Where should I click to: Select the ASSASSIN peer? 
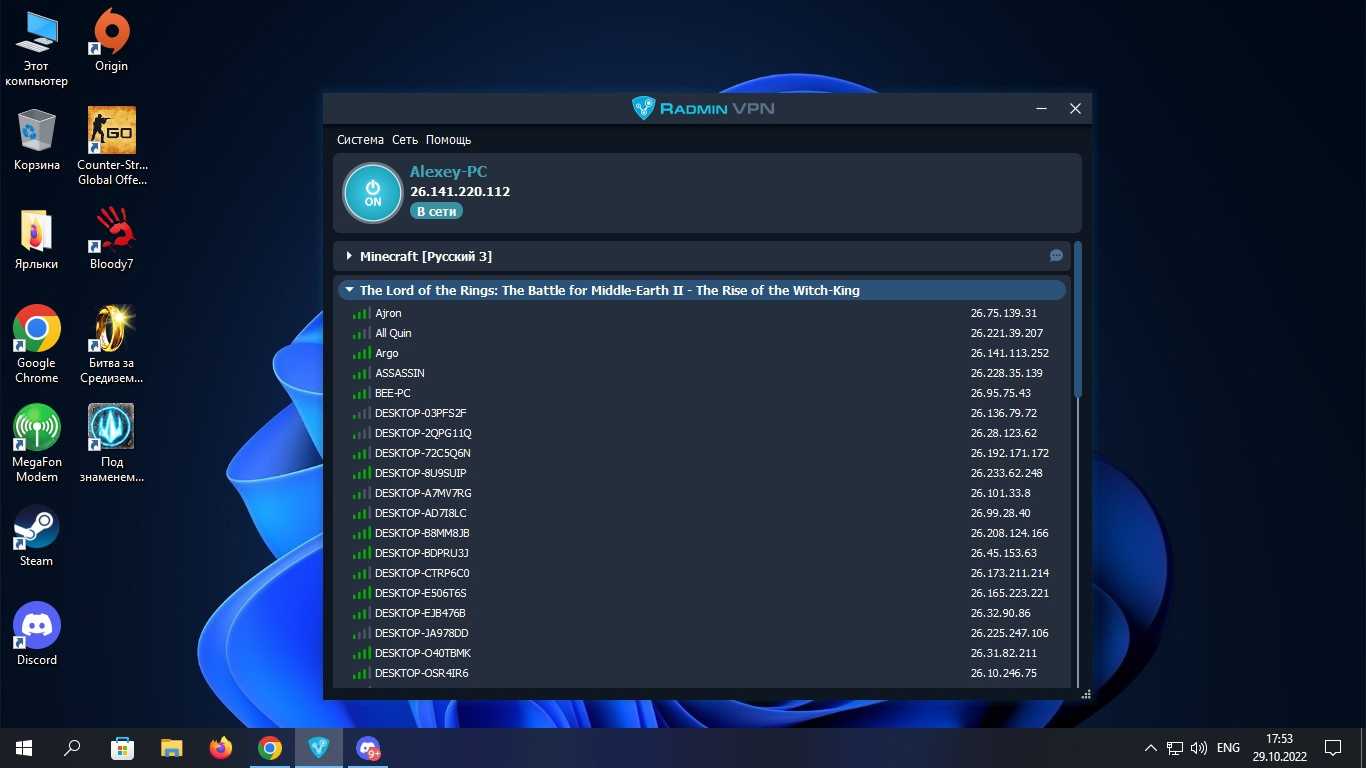(701, 373)
